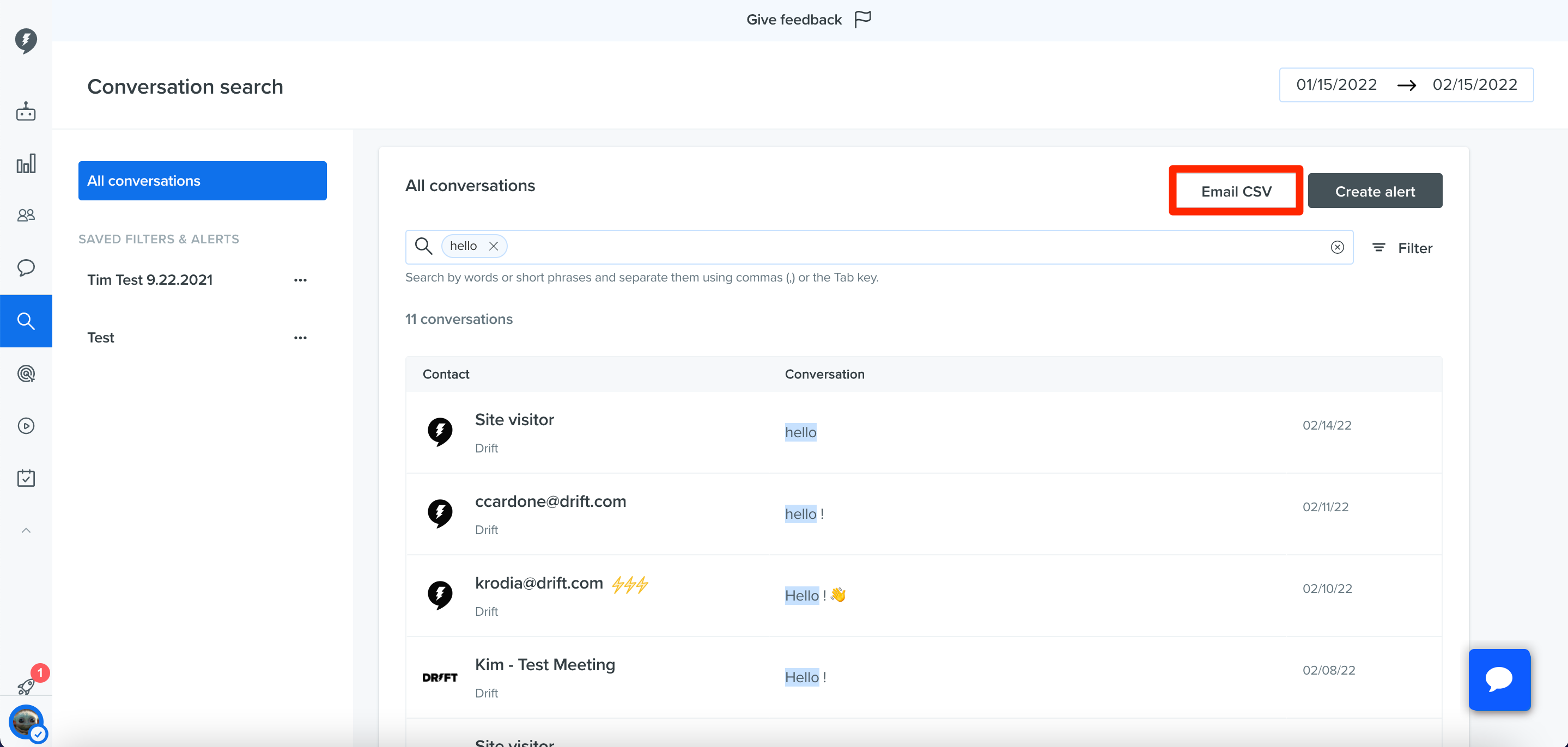Click the Create alert button

pos(1375,191)
